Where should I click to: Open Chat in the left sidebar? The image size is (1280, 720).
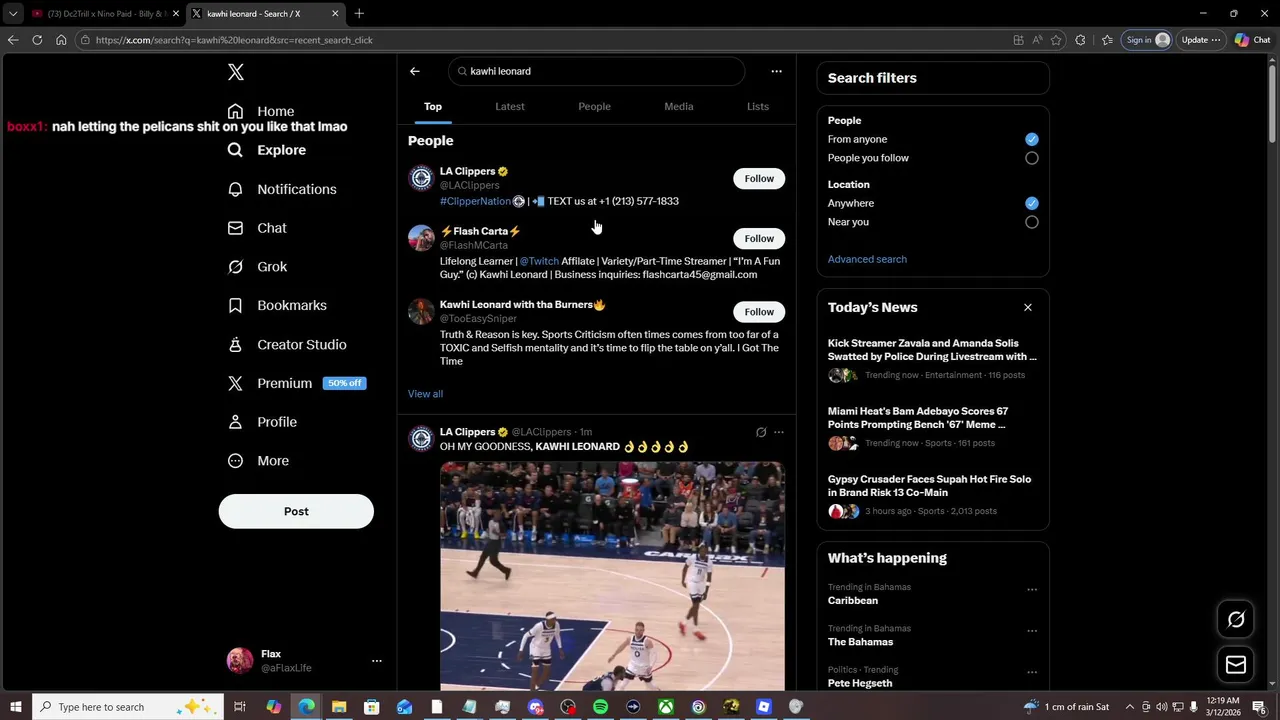[x=257, y=228]
